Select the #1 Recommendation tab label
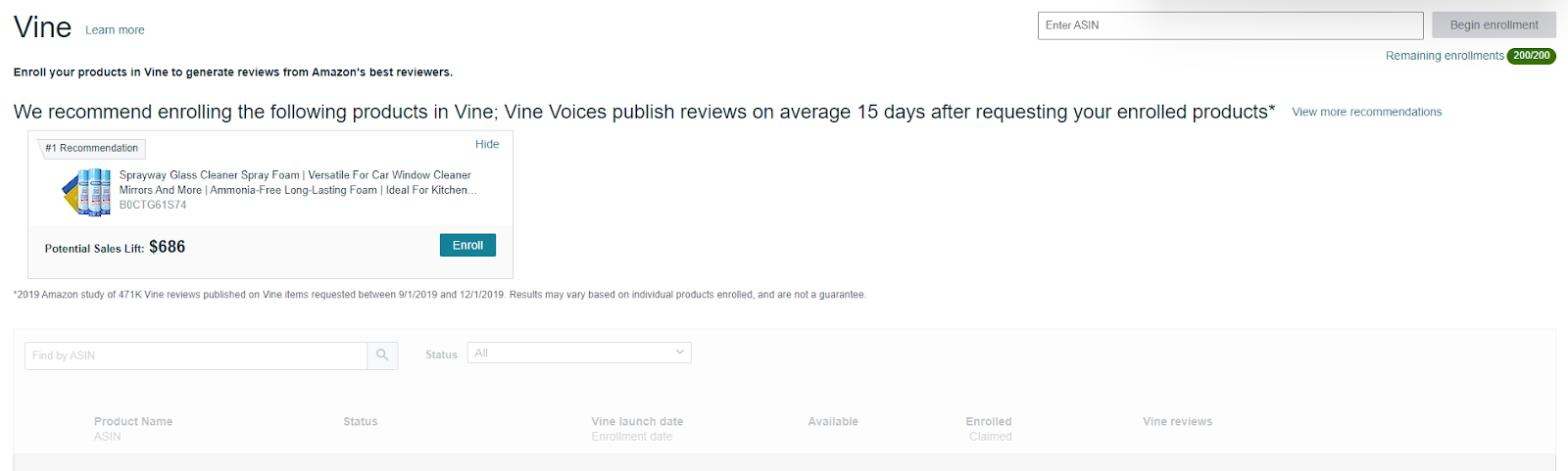Screen dimensions: 1568x471 pos(92,148)
